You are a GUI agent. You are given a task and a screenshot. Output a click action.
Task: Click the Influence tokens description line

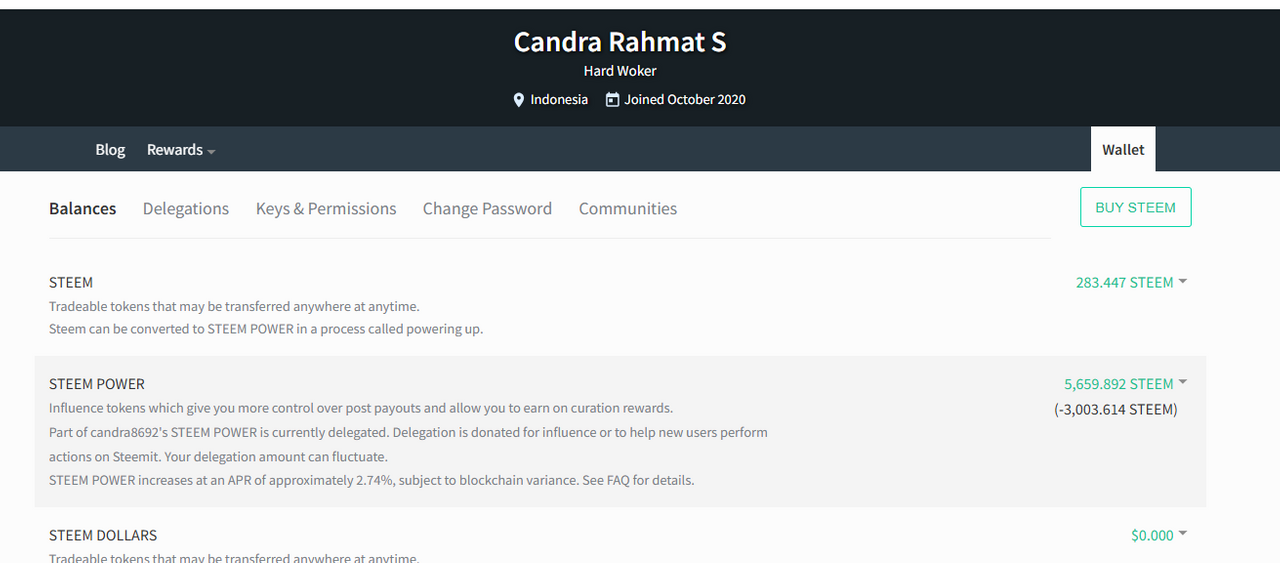(361, 408)
